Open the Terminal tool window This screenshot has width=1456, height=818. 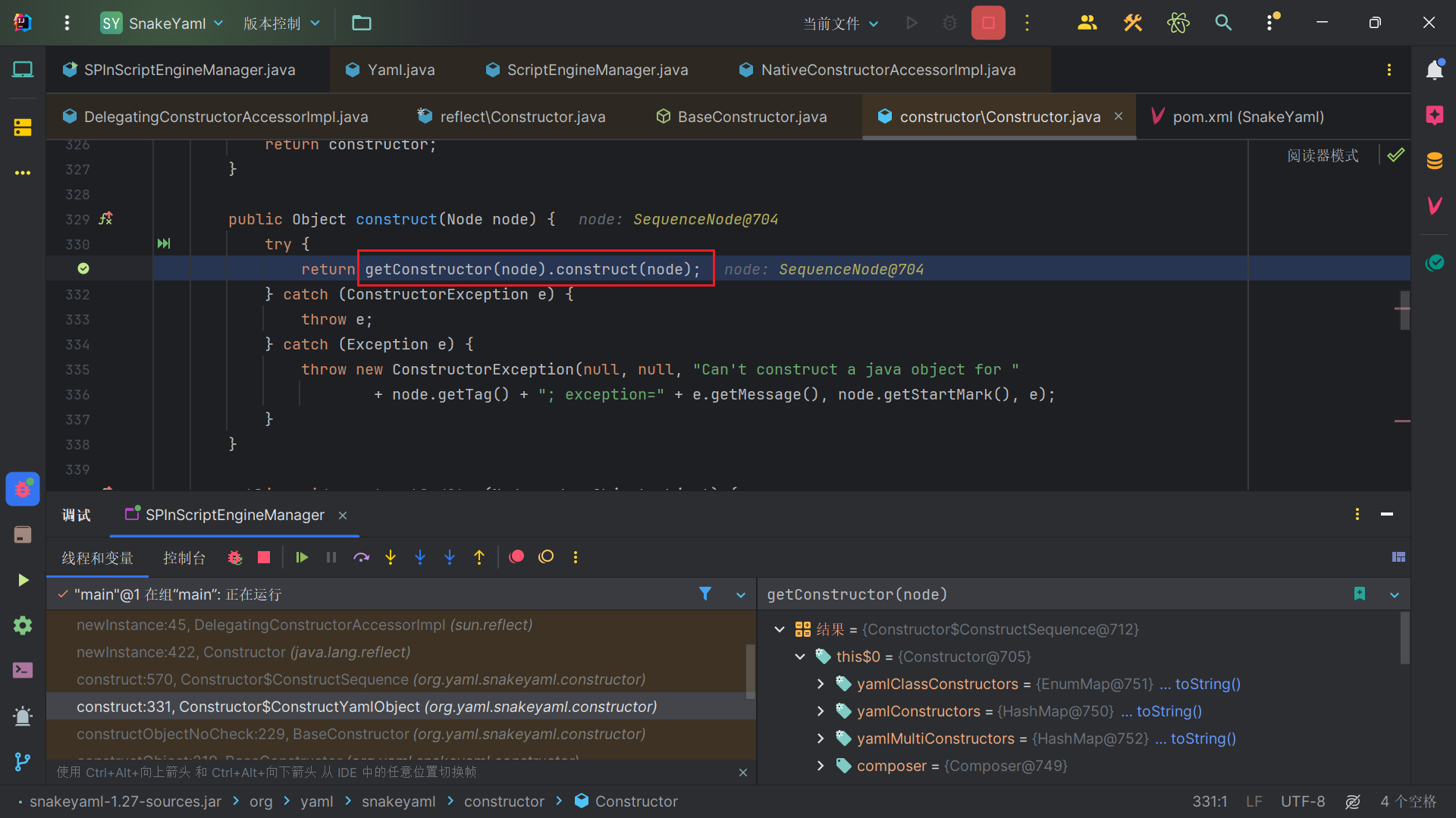pos(23,670)
